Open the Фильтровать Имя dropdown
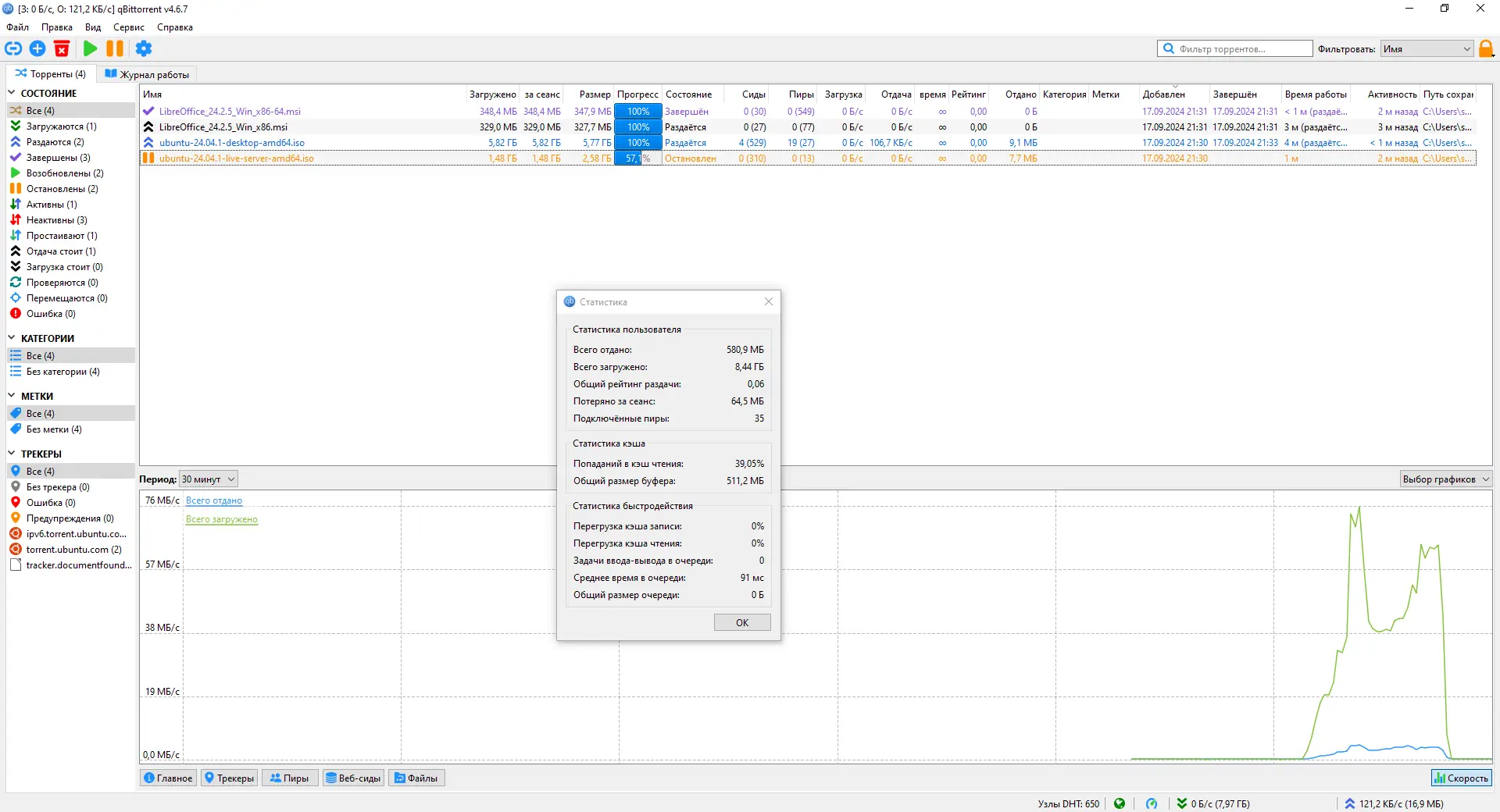This screenshot has width=1500, height=812. click(1427, 48)
